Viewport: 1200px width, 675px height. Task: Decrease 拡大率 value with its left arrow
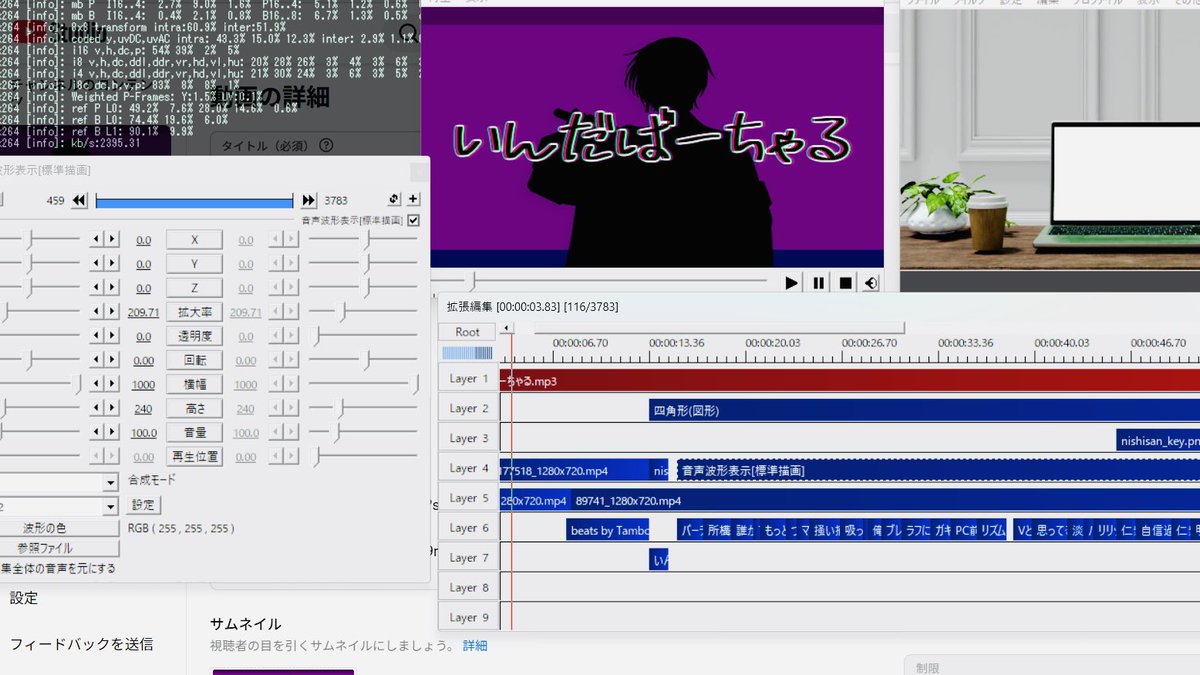[x=96, y=312]
